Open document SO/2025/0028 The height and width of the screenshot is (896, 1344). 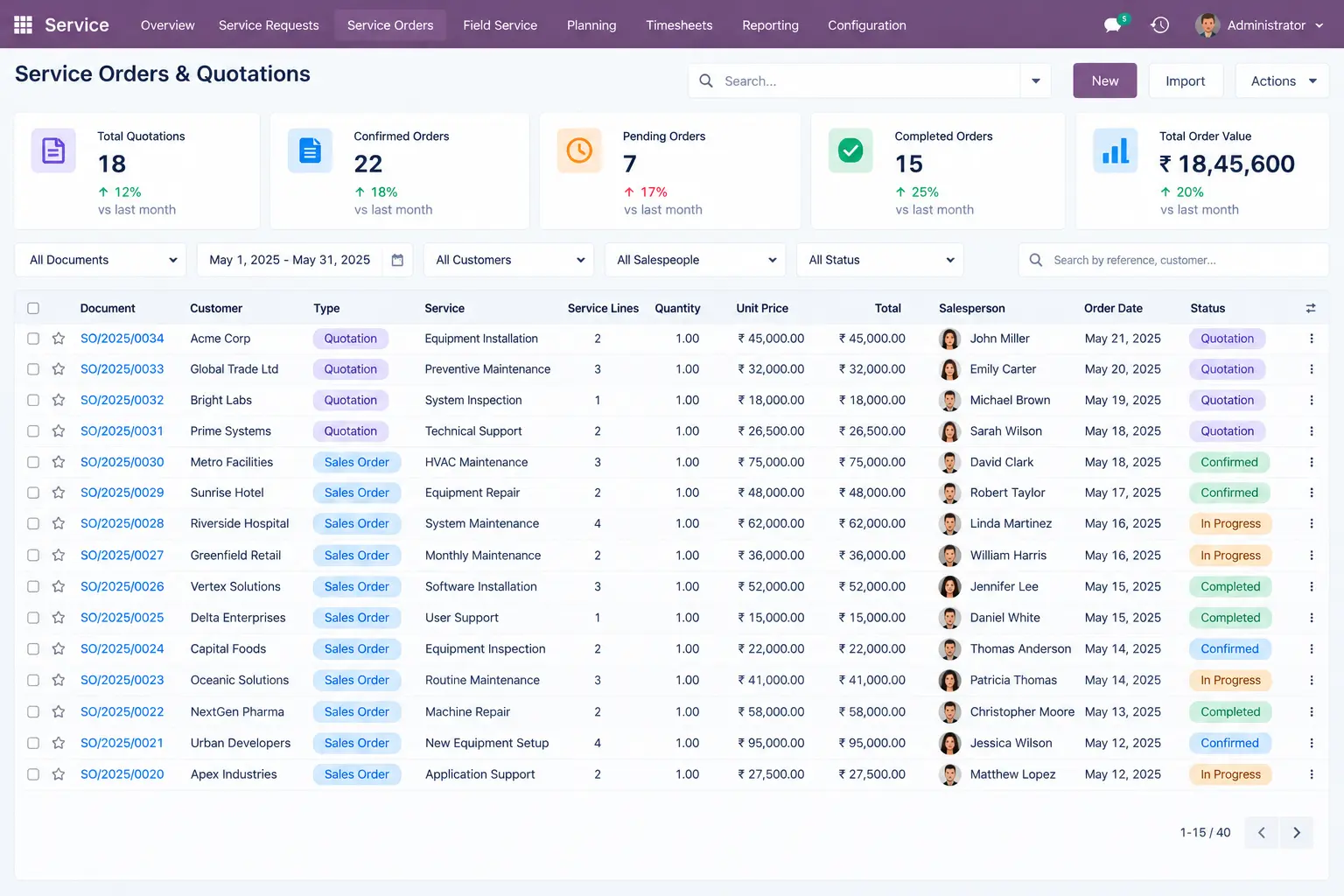pos(122,523)
